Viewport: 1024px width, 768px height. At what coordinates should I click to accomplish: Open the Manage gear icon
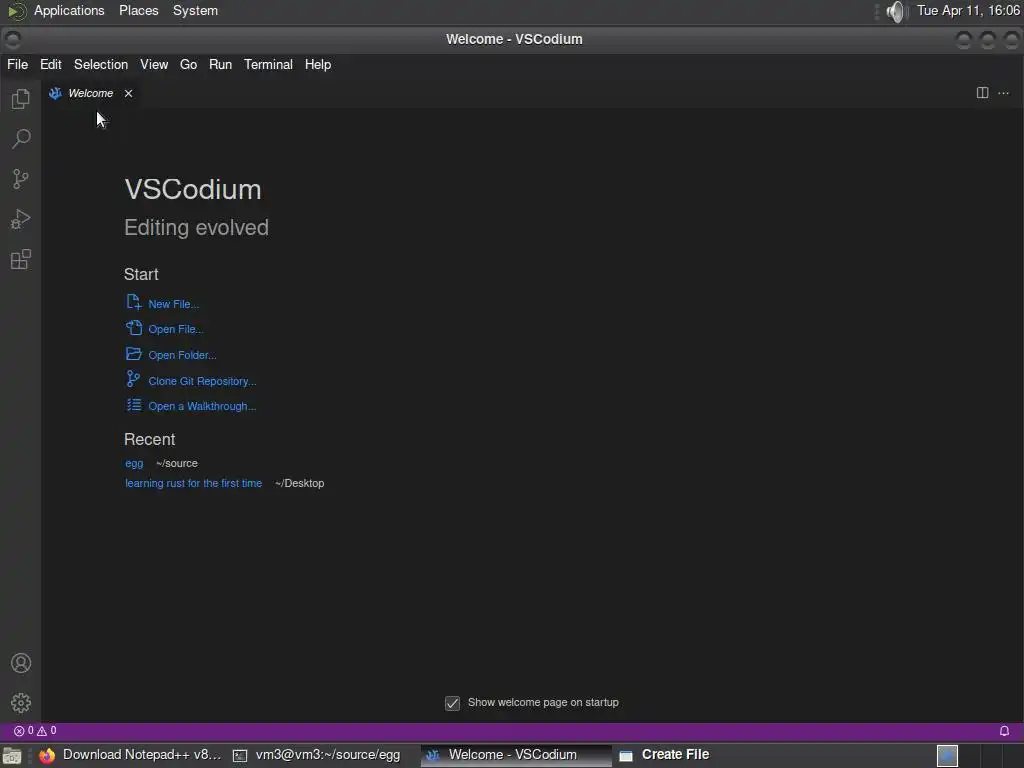(21, 703)
